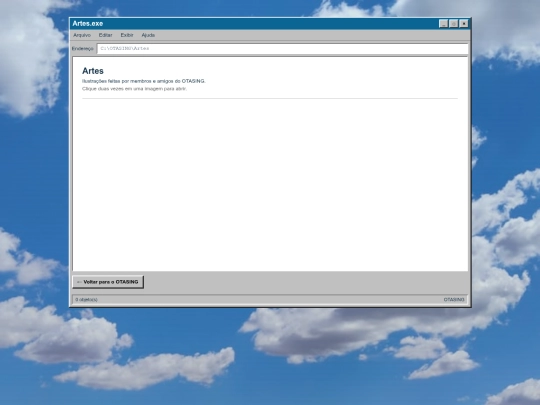Viewport: 540px width, 405px height.
Task: Maximize the Artes.exe window
Action: (x=454, y=23)
